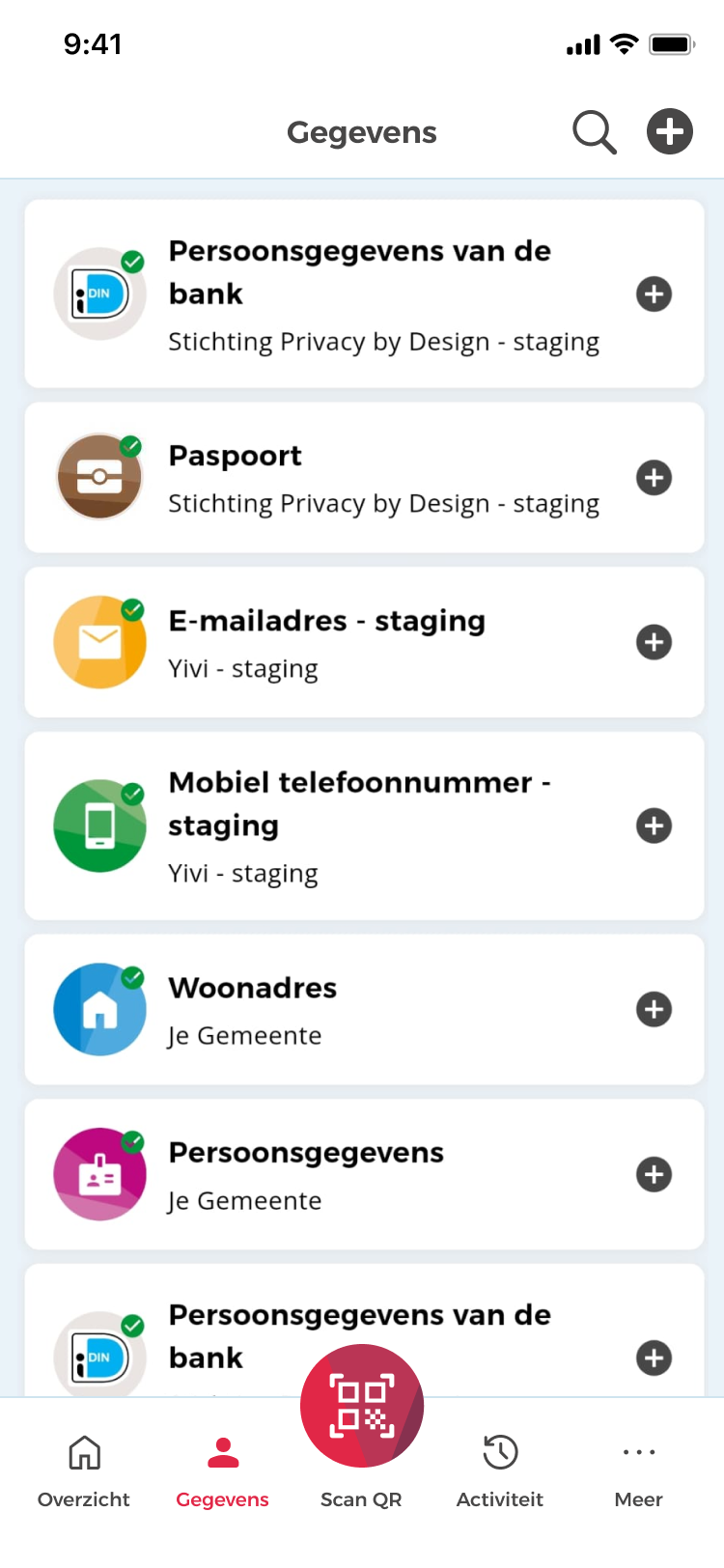Open the Meer tab
The height and width of the screenshot is (1568, 724).
pos(639,1470)
